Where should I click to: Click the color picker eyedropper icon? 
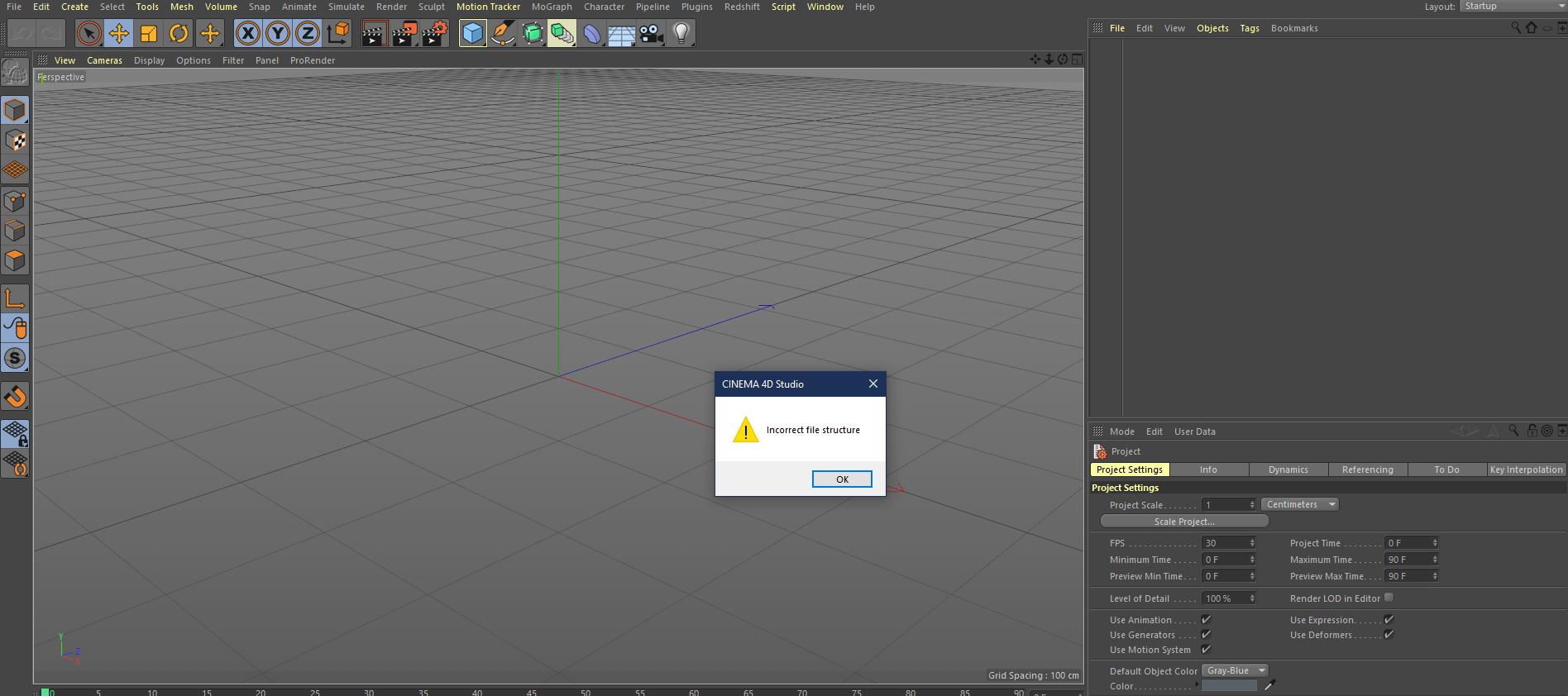[1269, 685]
